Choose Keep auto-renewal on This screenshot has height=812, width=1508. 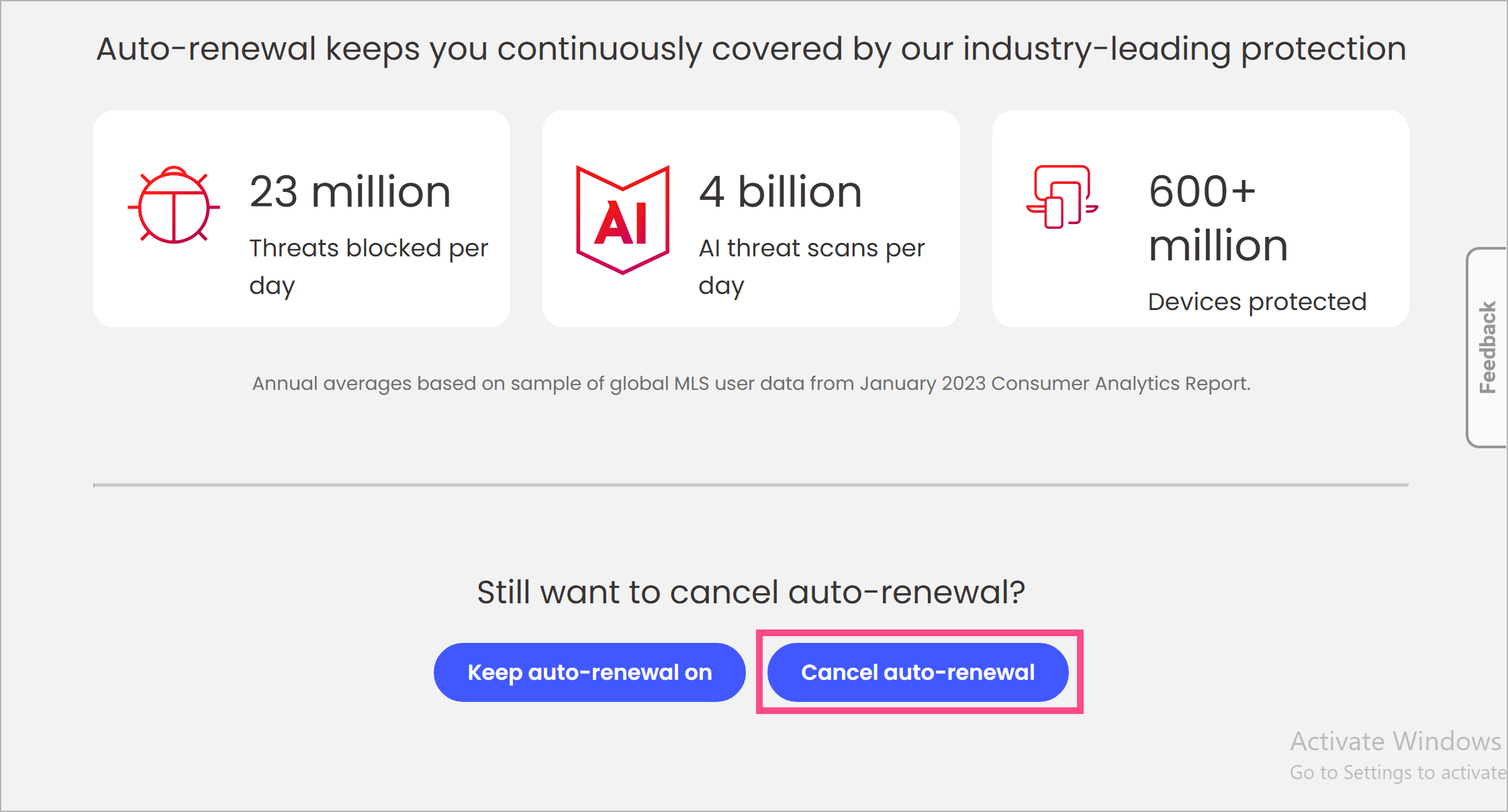pos(589,672)
